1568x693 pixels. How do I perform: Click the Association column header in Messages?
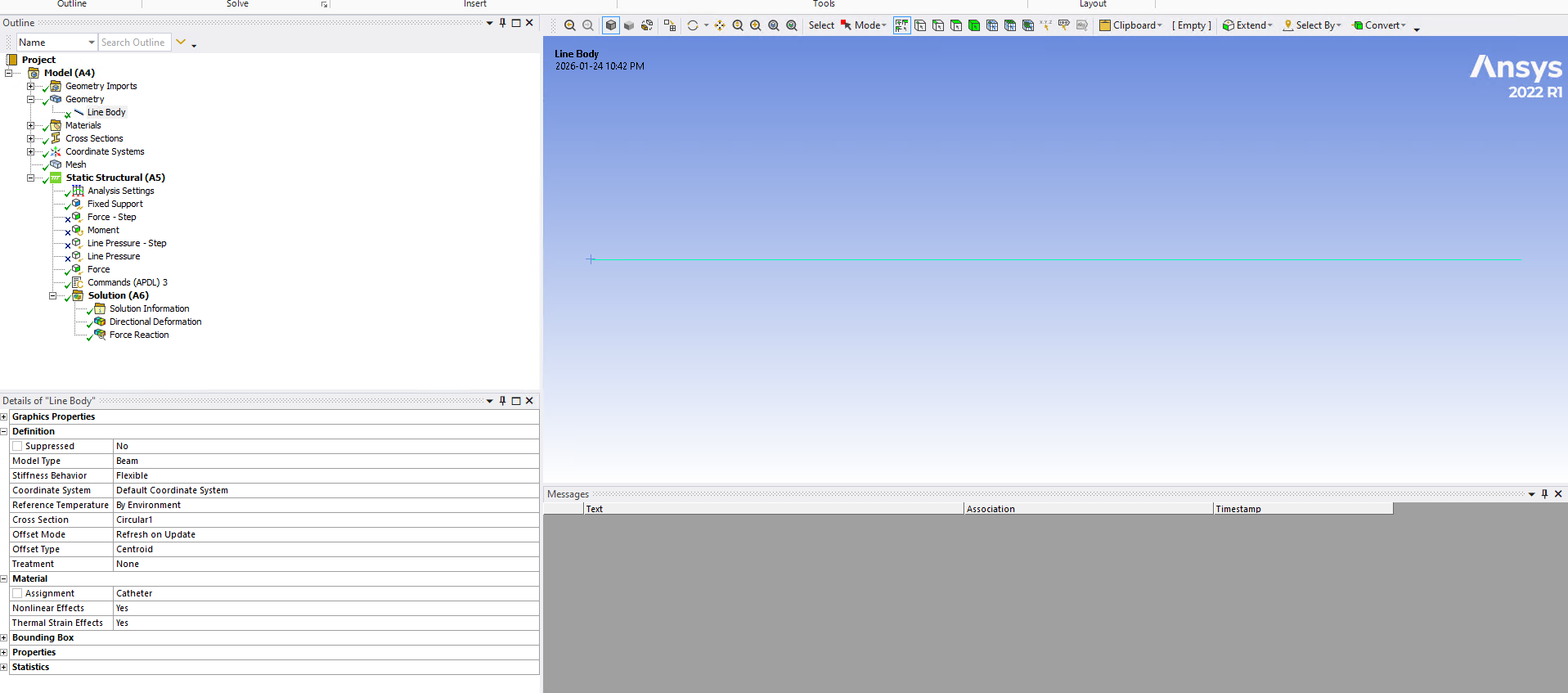click(1089, 509)
